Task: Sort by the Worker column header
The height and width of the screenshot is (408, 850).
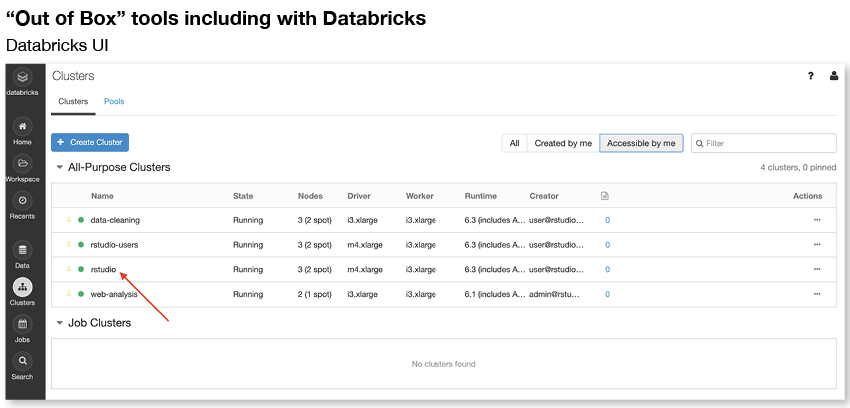Action: 420,196
